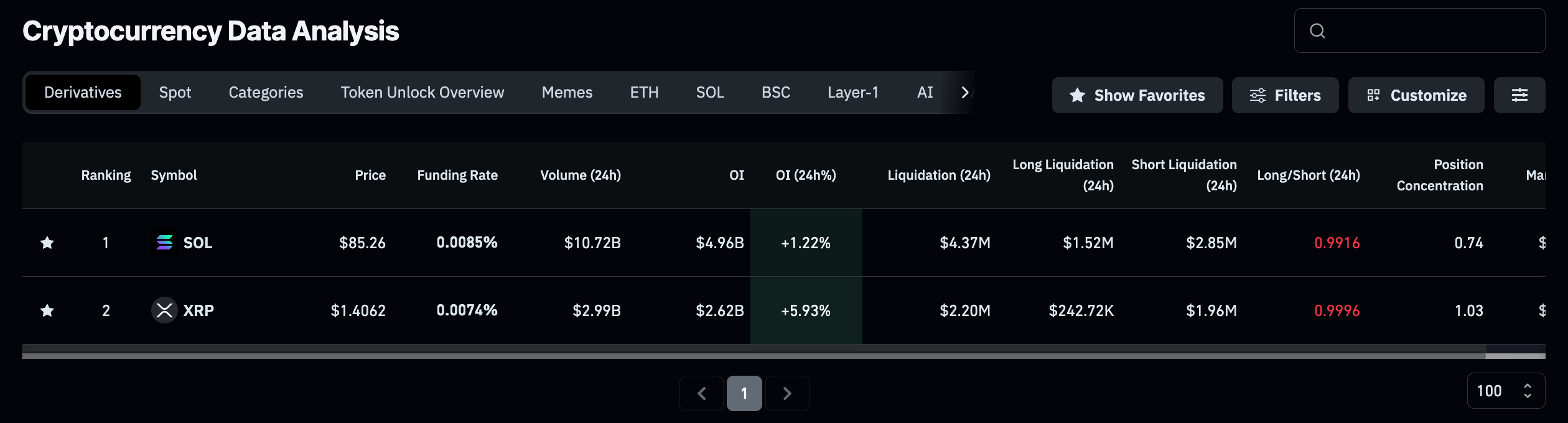Go to the next page arrow

787,393
